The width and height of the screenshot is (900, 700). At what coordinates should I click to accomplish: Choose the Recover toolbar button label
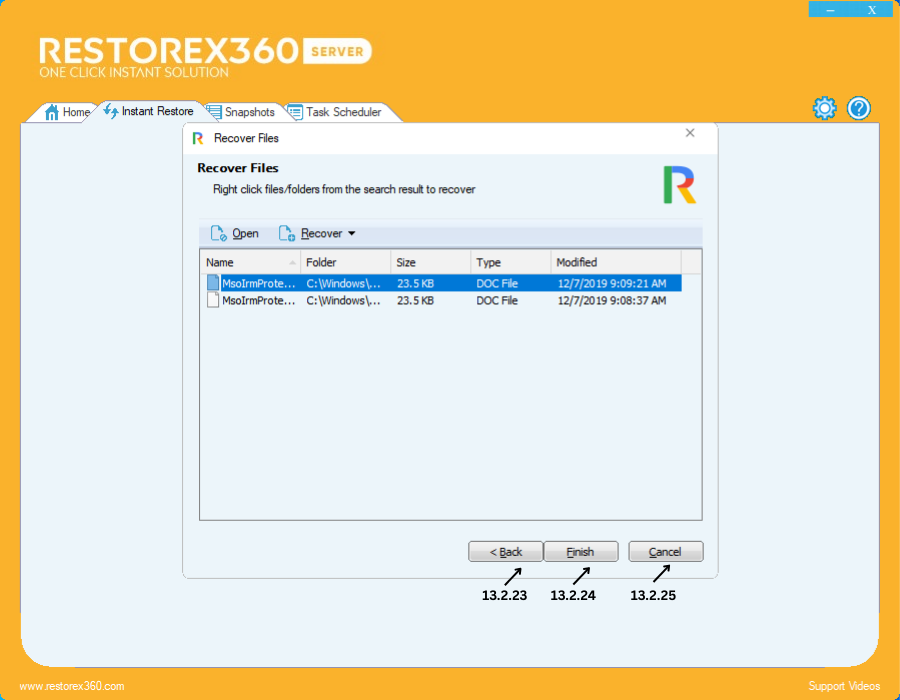(321, 234)
